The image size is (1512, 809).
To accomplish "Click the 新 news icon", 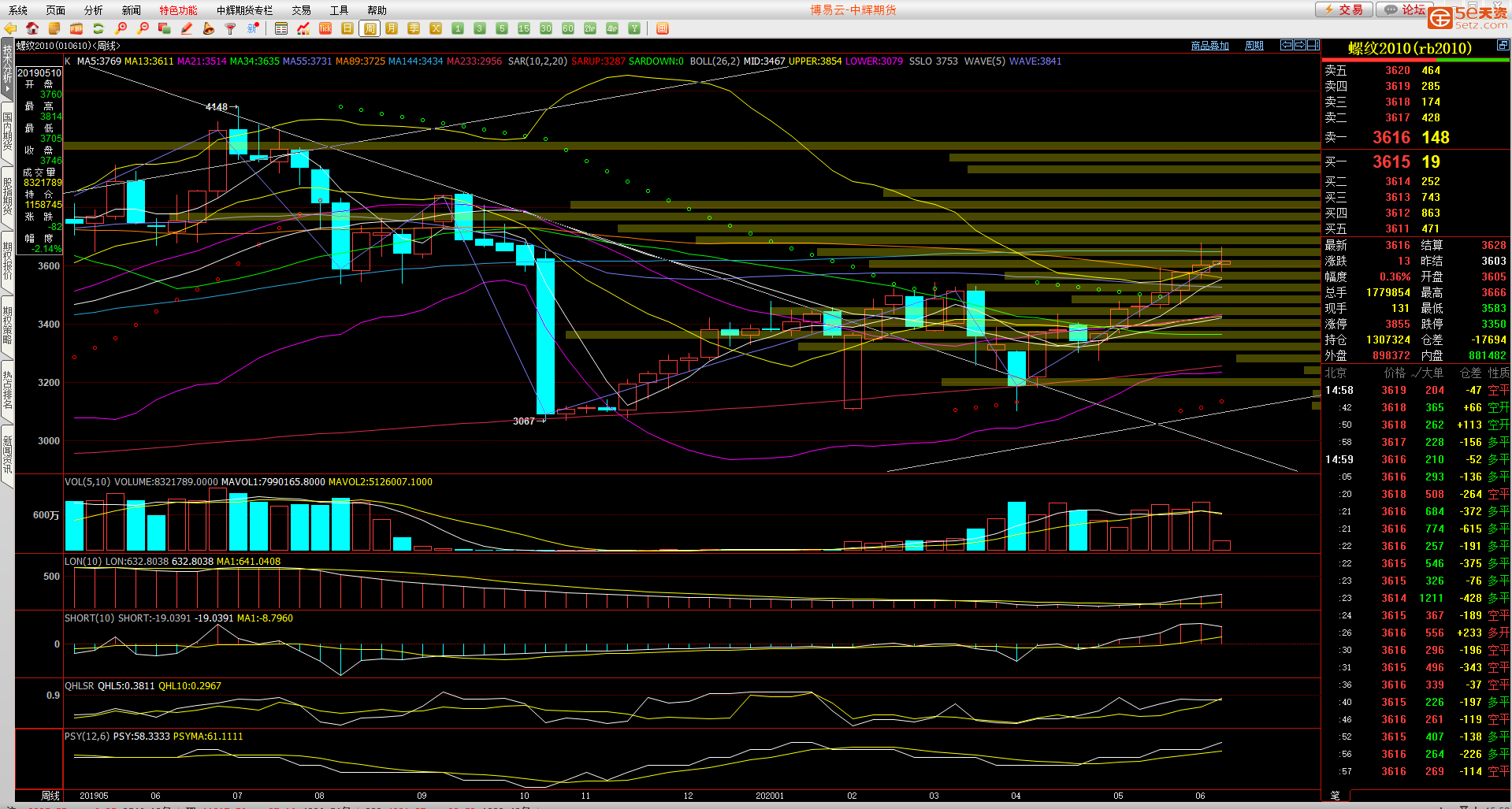I will pyautogui.click(x=253, y=28).
